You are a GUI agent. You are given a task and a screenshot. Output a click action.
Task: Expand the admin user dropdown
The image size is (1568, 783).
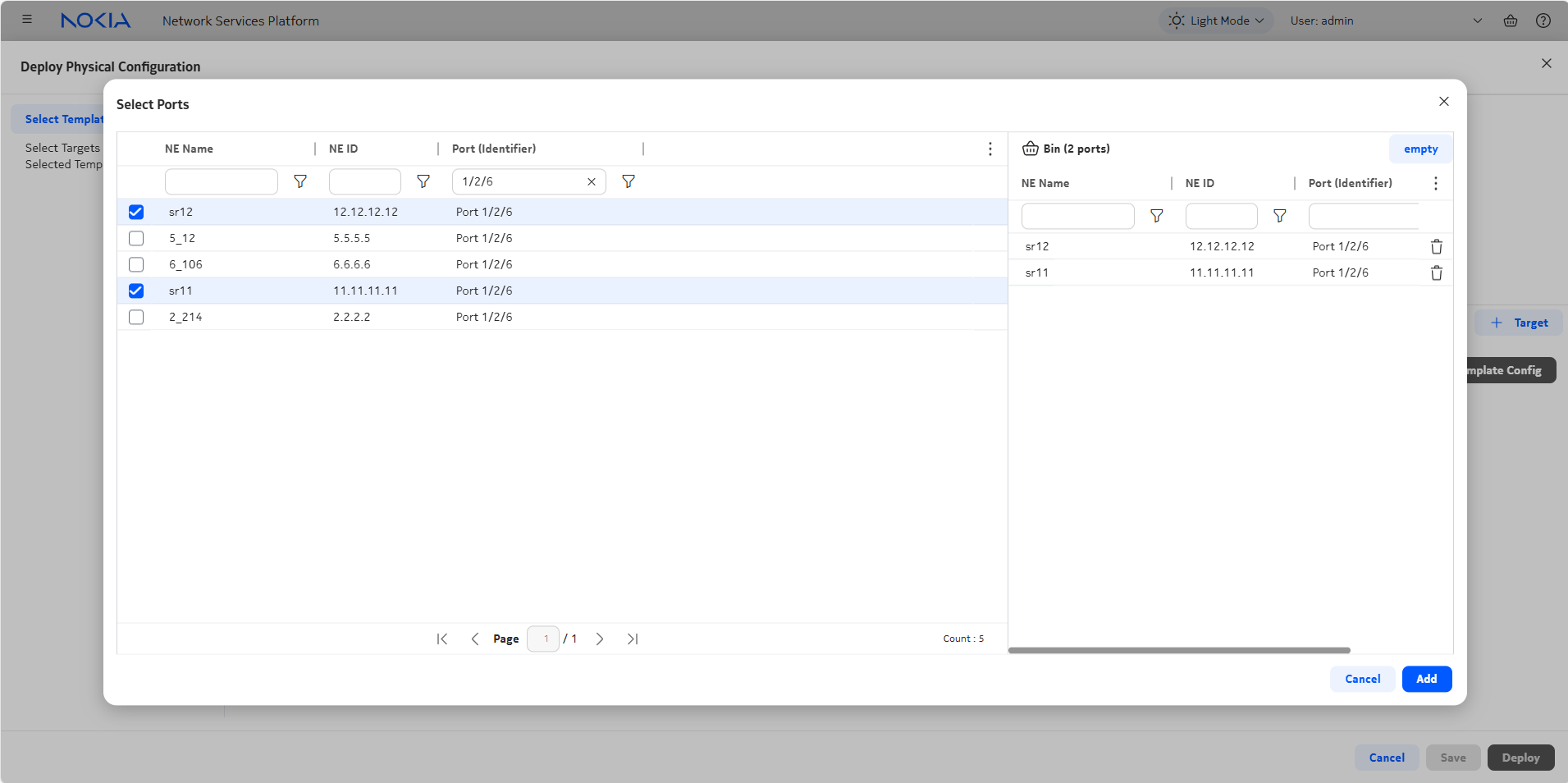pyautogui.click(x=1477, y=21)
